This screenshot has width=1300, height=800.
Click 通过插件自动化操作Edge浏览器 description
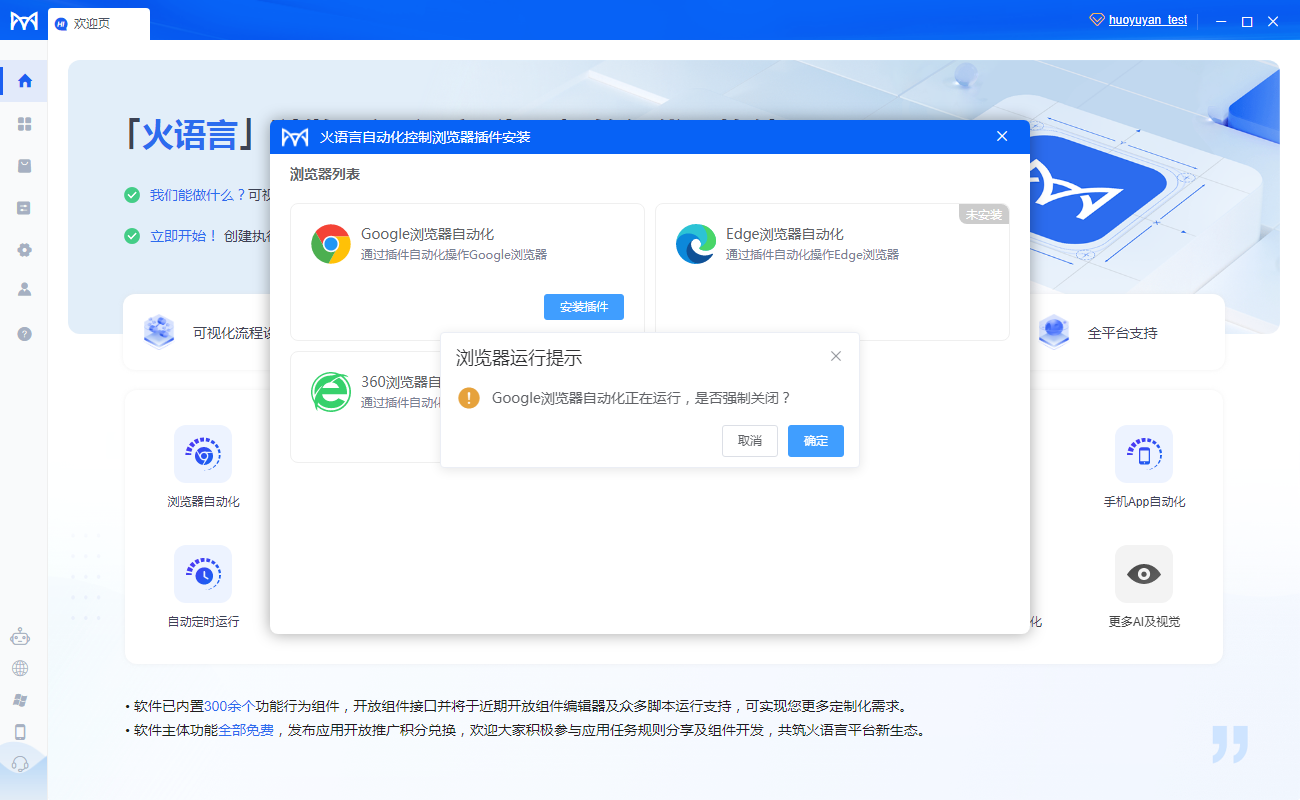tap(813, 255)
